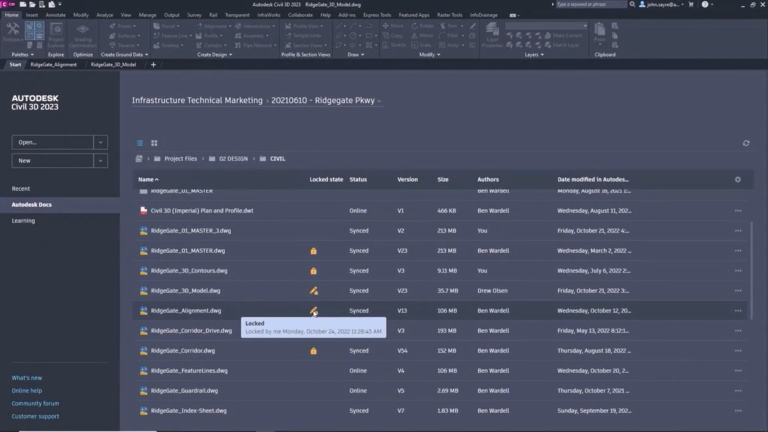Open the Autodesk App Store cart icon
Screen dimensions: 768x432
pos(691,4)
